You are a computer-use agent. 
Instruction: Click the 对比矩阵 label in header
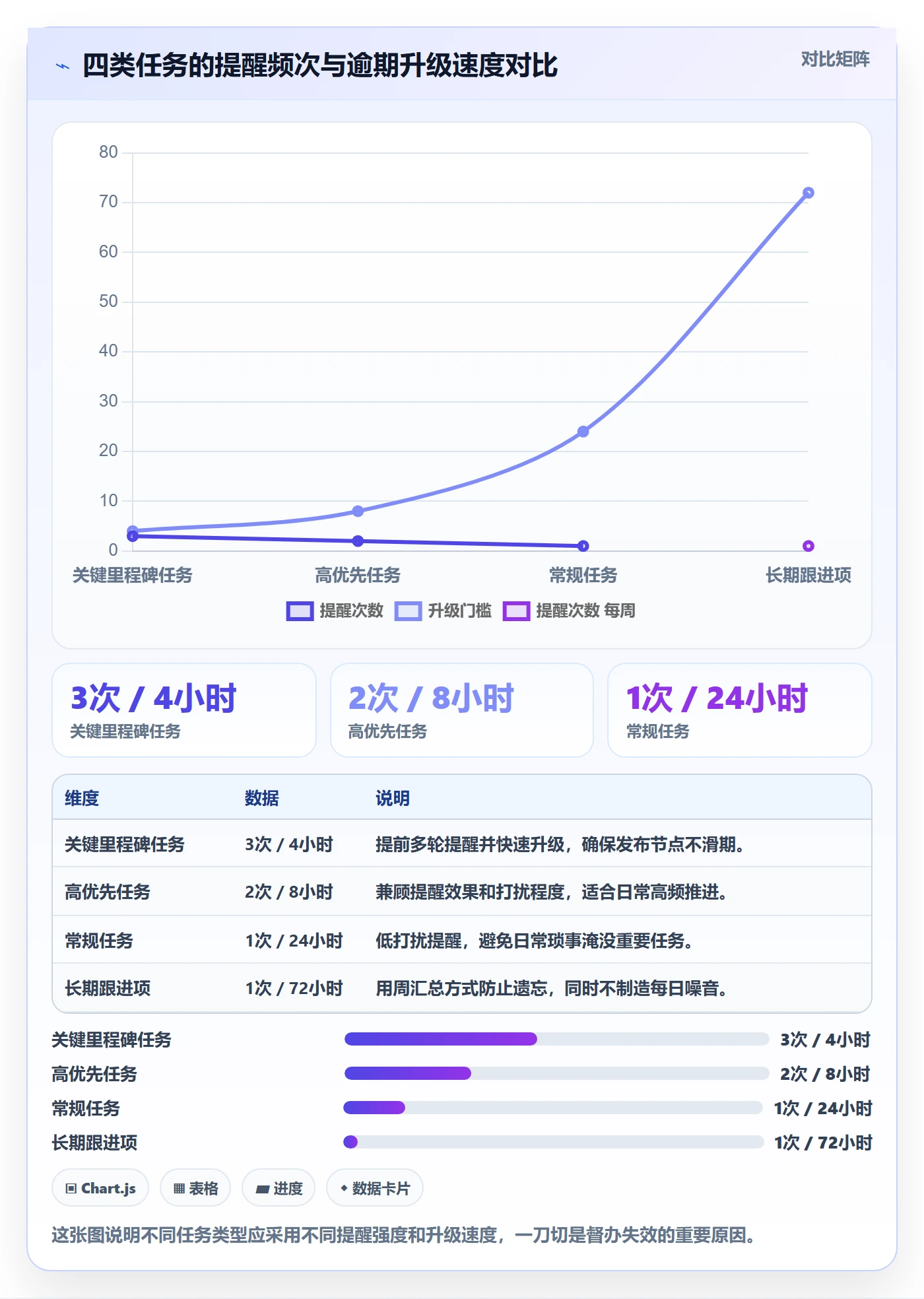pos(835,59)
